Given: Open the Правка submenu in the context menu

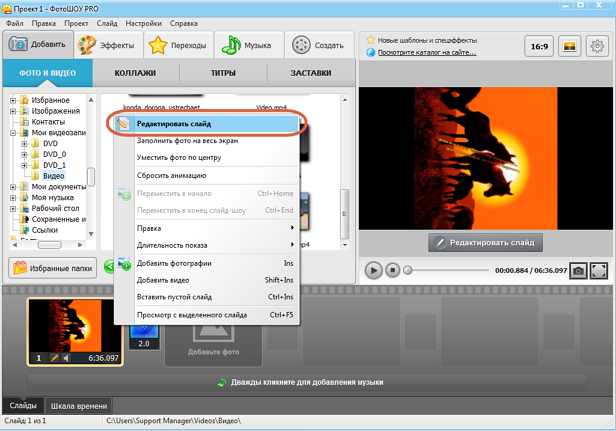Looking at the screenshot, I should click(x=206, y=228).
